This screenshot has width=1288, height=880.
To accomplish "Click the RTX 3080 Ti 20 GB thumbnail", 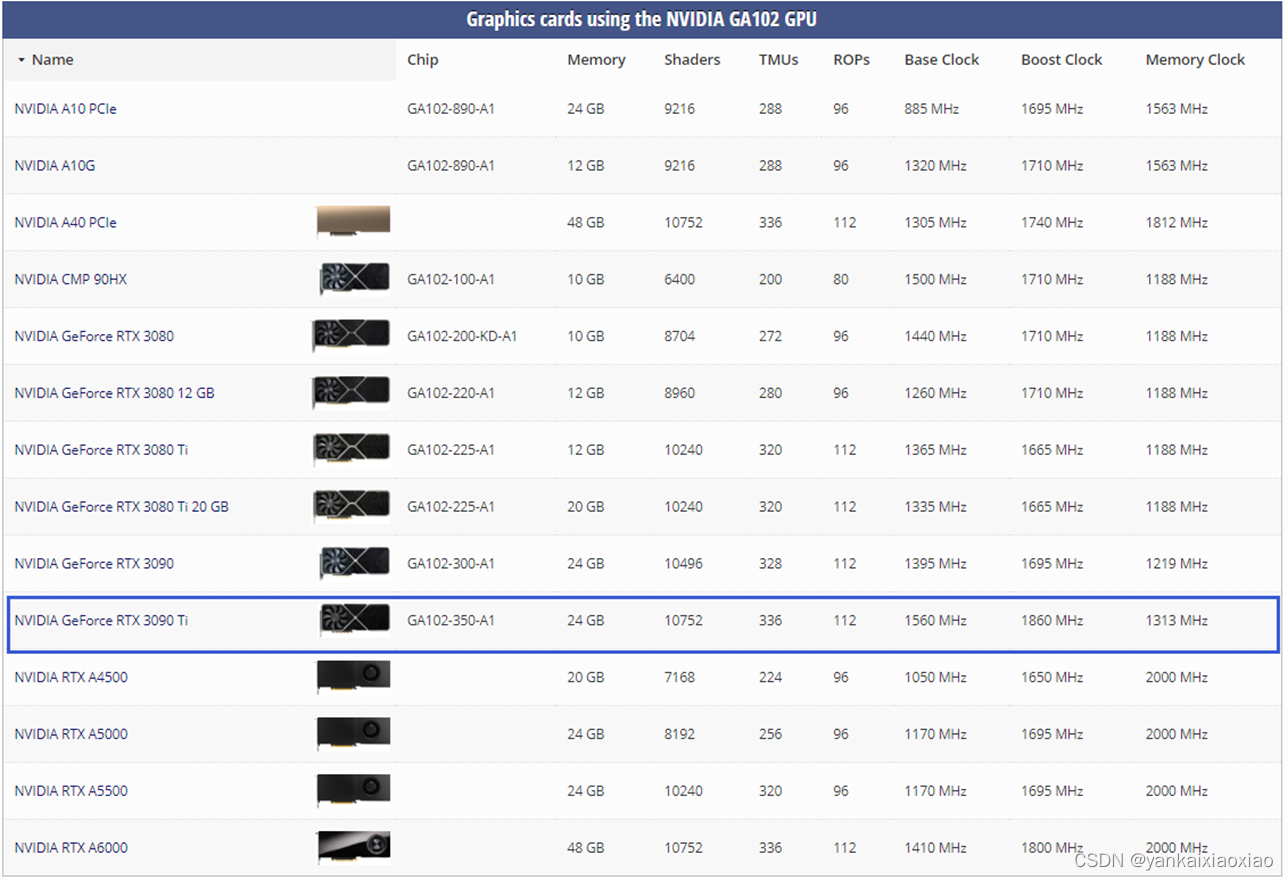I will 351,507.
